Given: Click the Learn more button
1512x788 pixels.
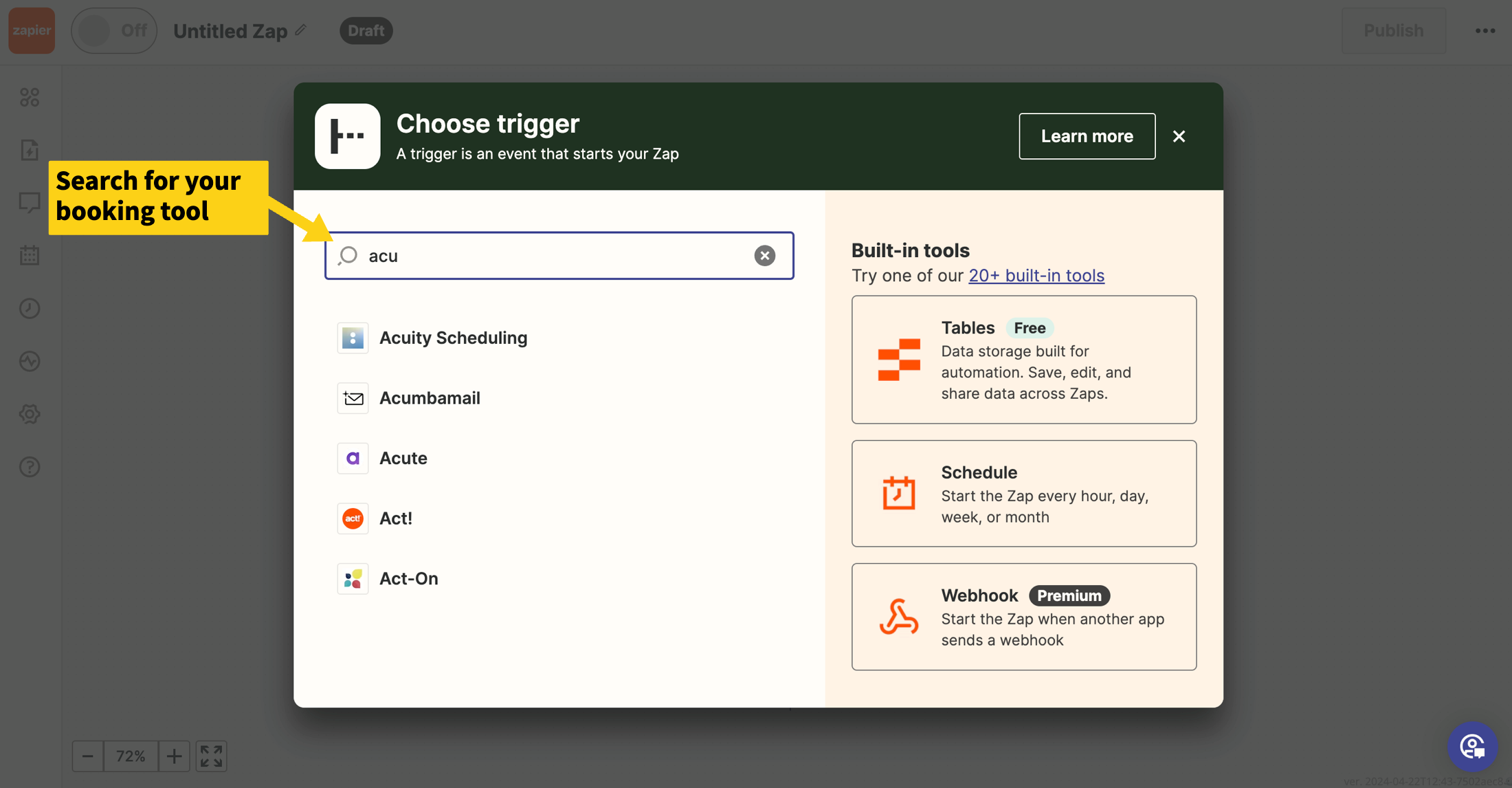Looking at the screenshot, I should pos(1087,136).
